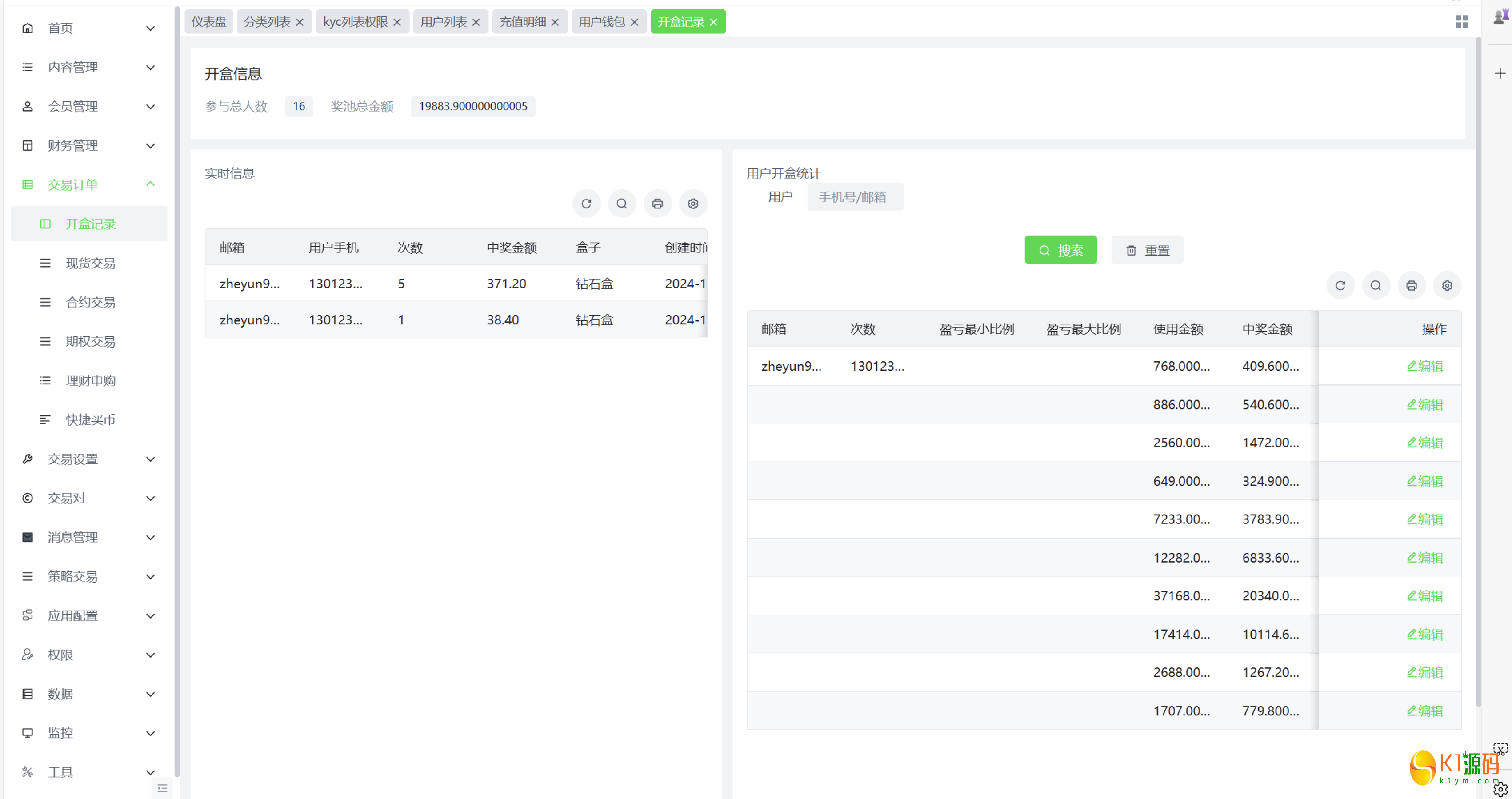Print the 实时信息 table
Image resolution: width=1512 pixels, height=799 pixels.
pos(657,204)
